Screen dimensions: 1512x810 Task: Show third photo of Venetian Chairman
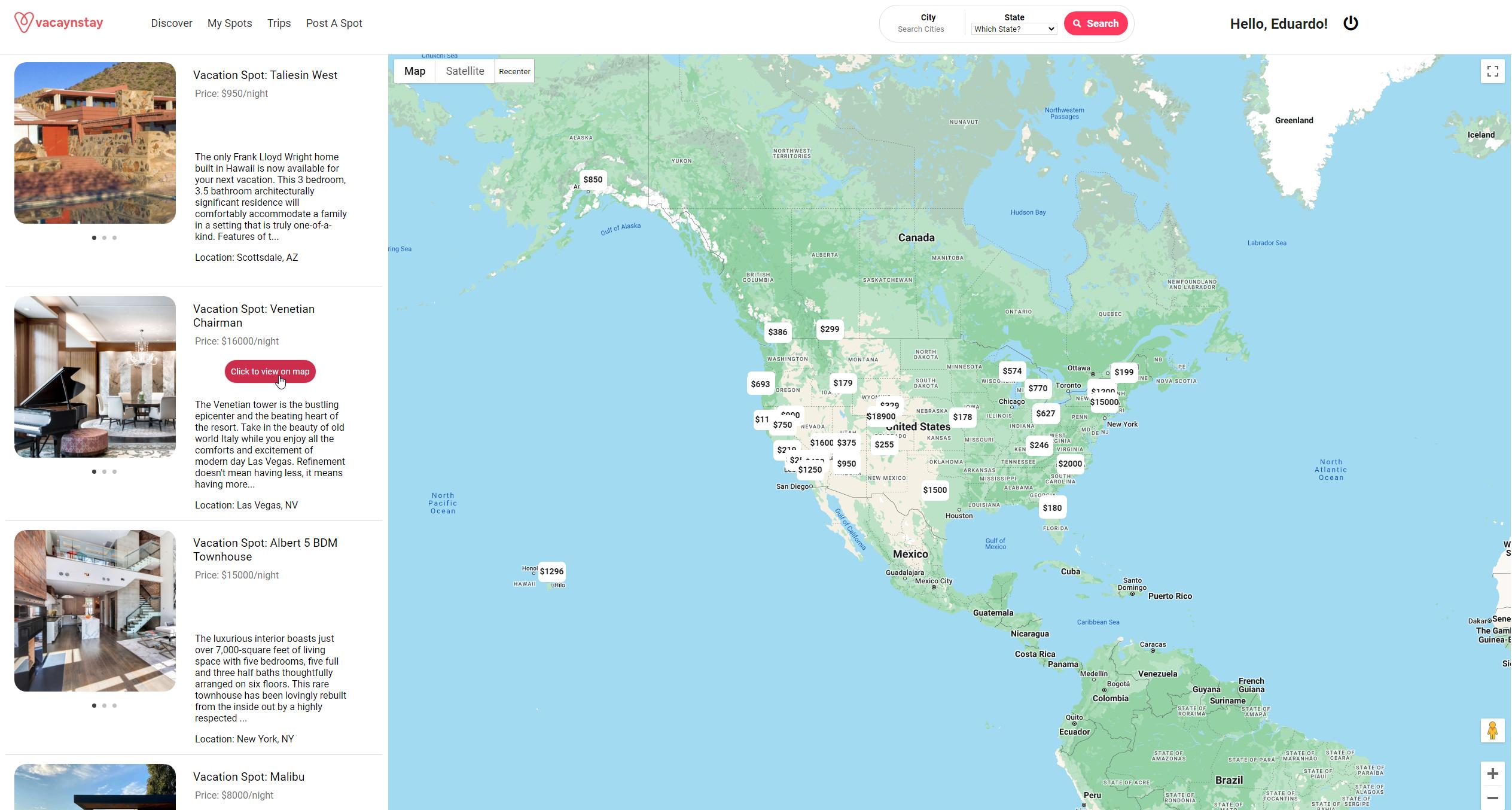(x=114, y=472)
